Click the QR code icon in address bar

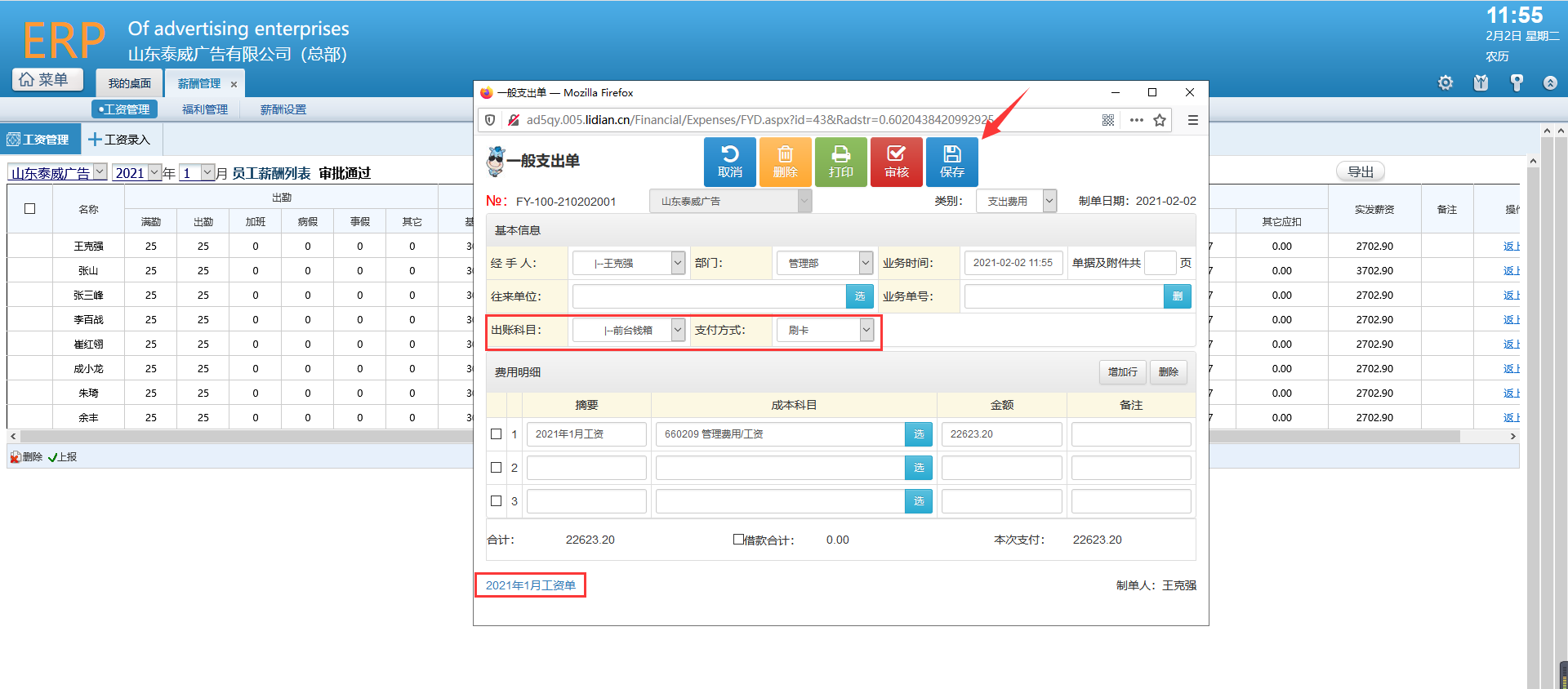pyautogui.click(x=1108, y=120)
